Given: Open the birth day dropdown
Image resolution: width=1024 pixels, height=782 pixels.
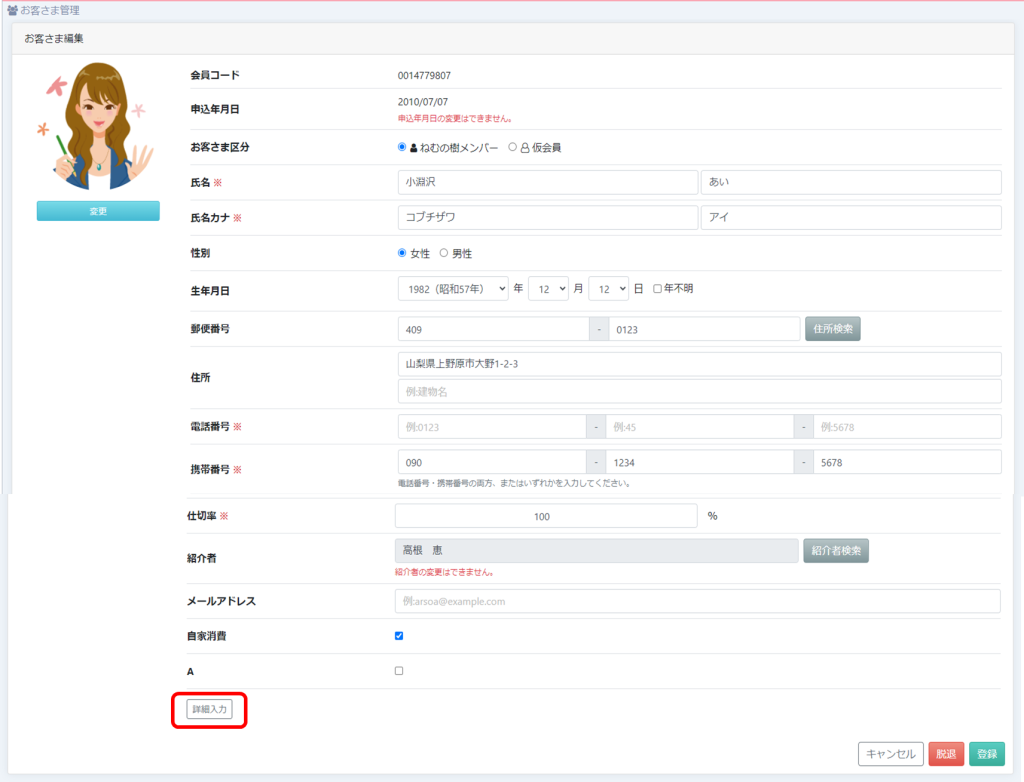Looking at the screenshot, I should (608, 288).
